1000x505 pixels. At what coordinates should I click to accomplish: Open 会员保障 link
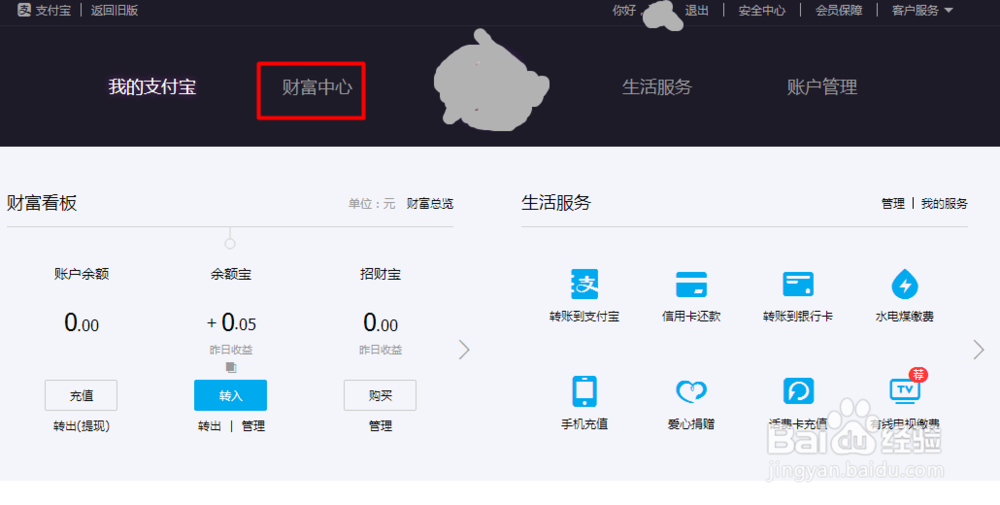pyautogui.click(x=839, y=10)
